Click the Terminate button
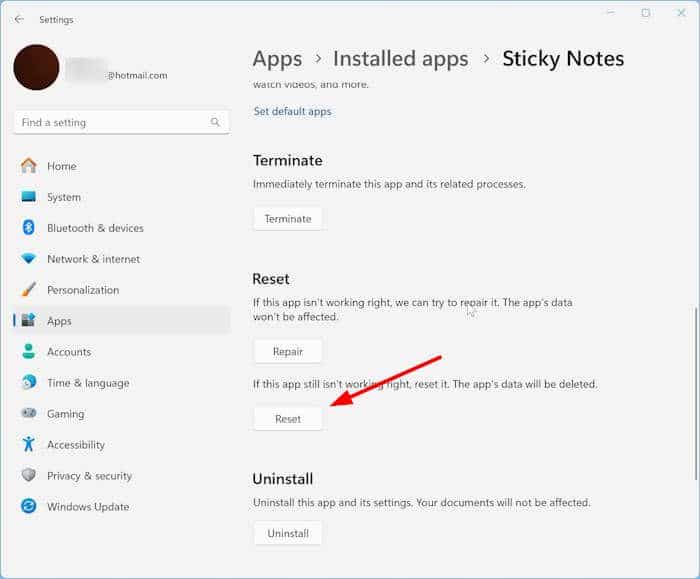The image size is (700, 579). point(288,219)
